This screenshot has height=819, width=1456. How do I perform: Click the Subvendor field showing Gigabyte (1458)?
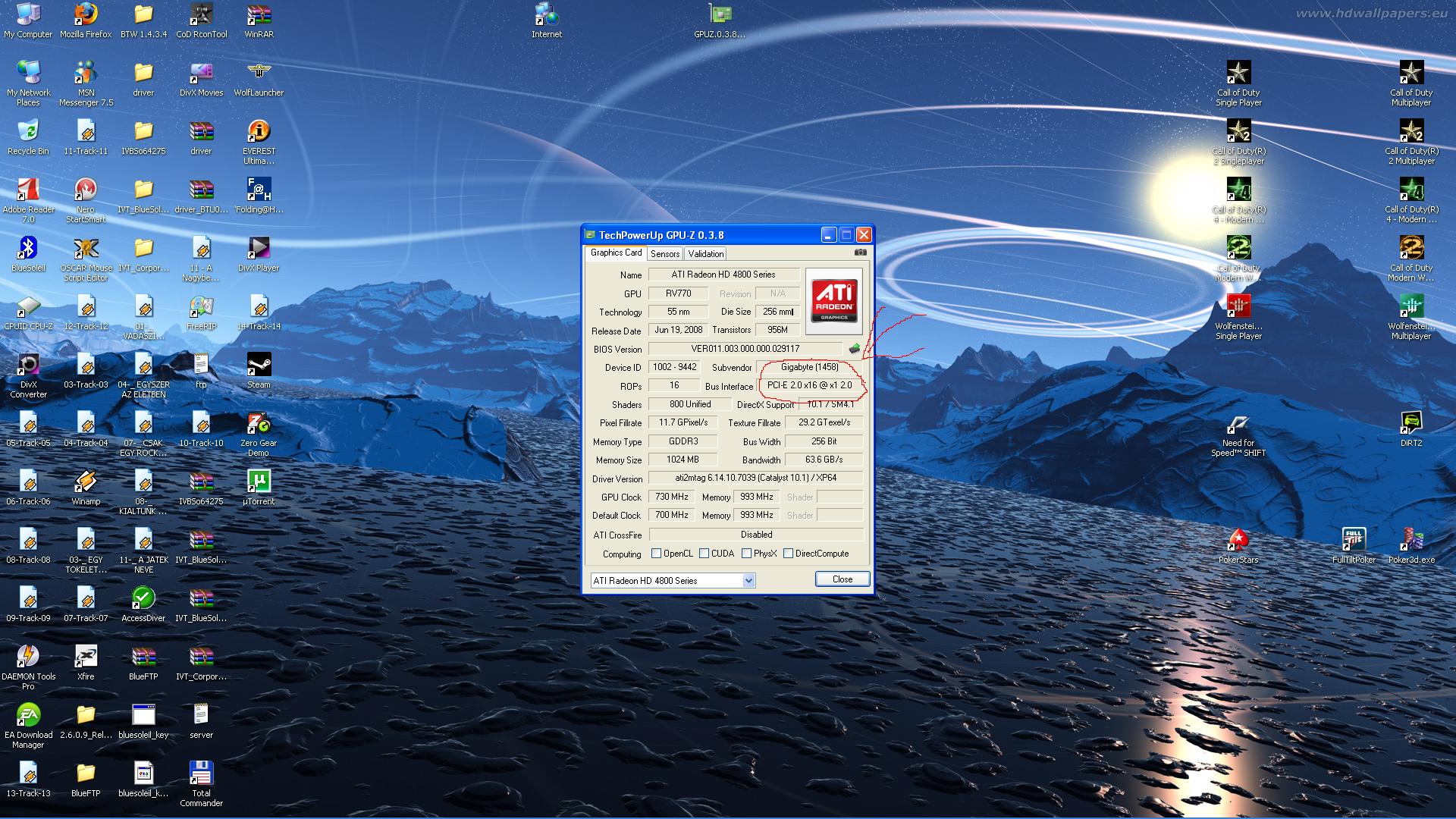(810, 367)
